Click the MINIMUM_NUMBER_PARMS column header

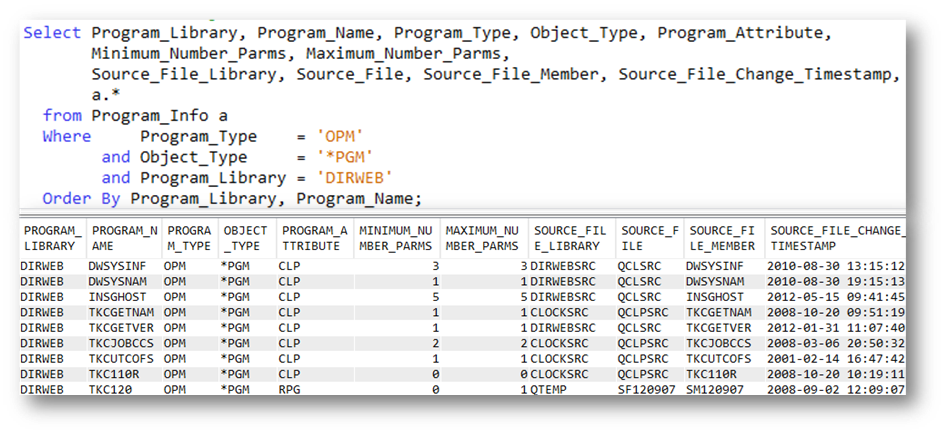tap(396, 238)
